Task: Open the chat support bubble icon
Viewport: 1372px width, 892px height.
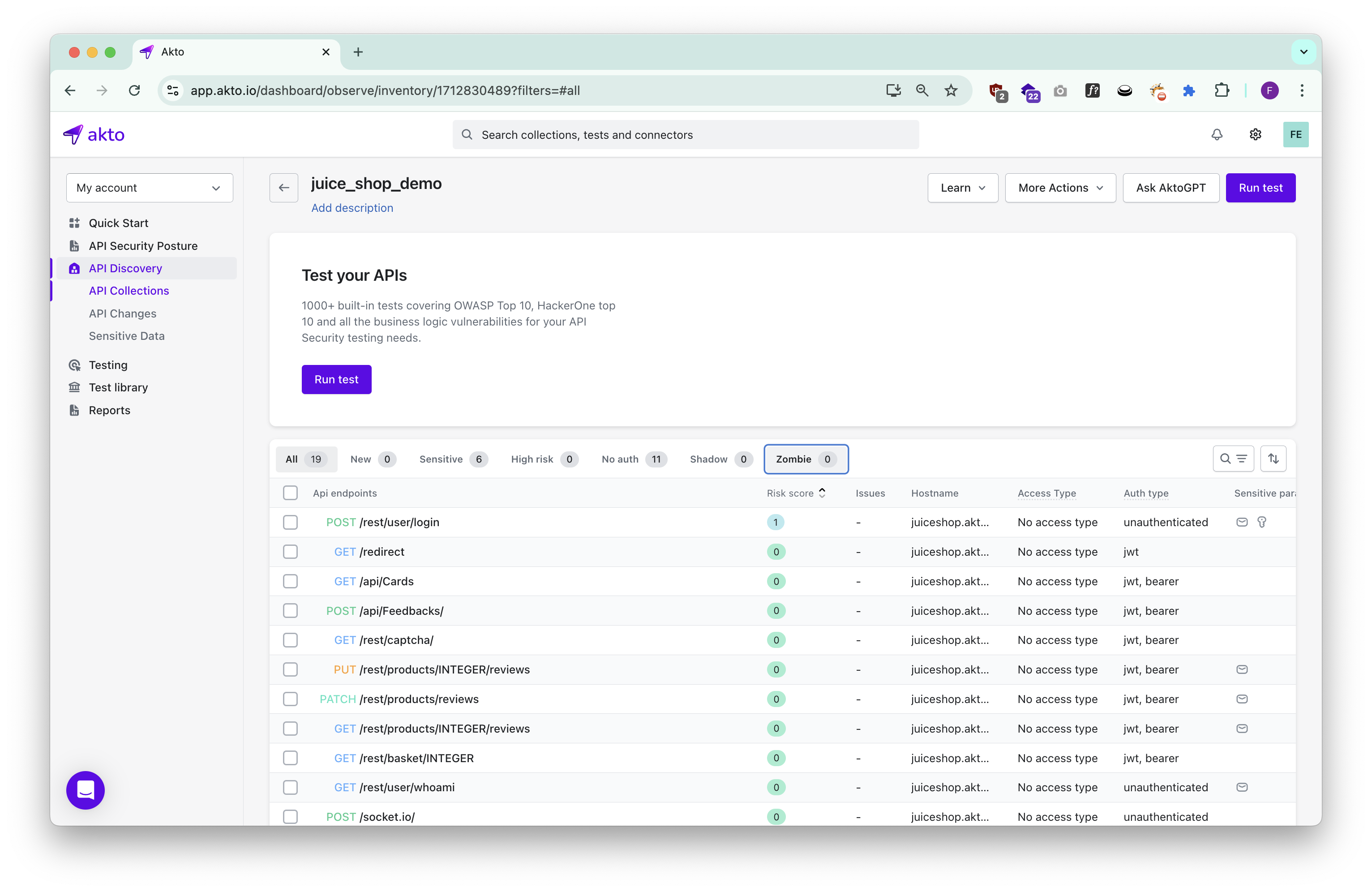Action: pyautogui.click(x=86, y=790)
